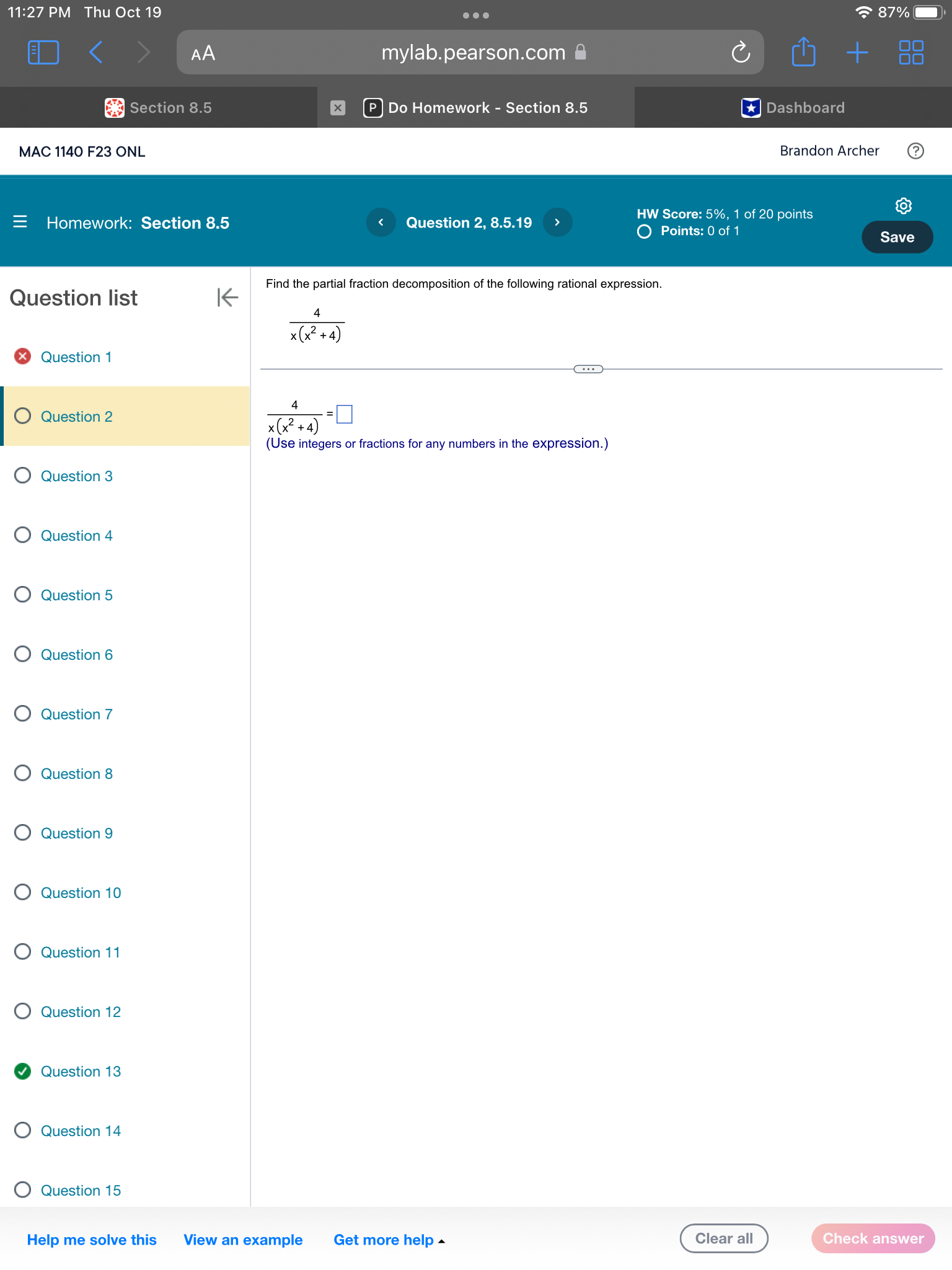This screenshot has width=952, height=1270.
Task: Go to the previous question arrow
Action: (381, 222)
